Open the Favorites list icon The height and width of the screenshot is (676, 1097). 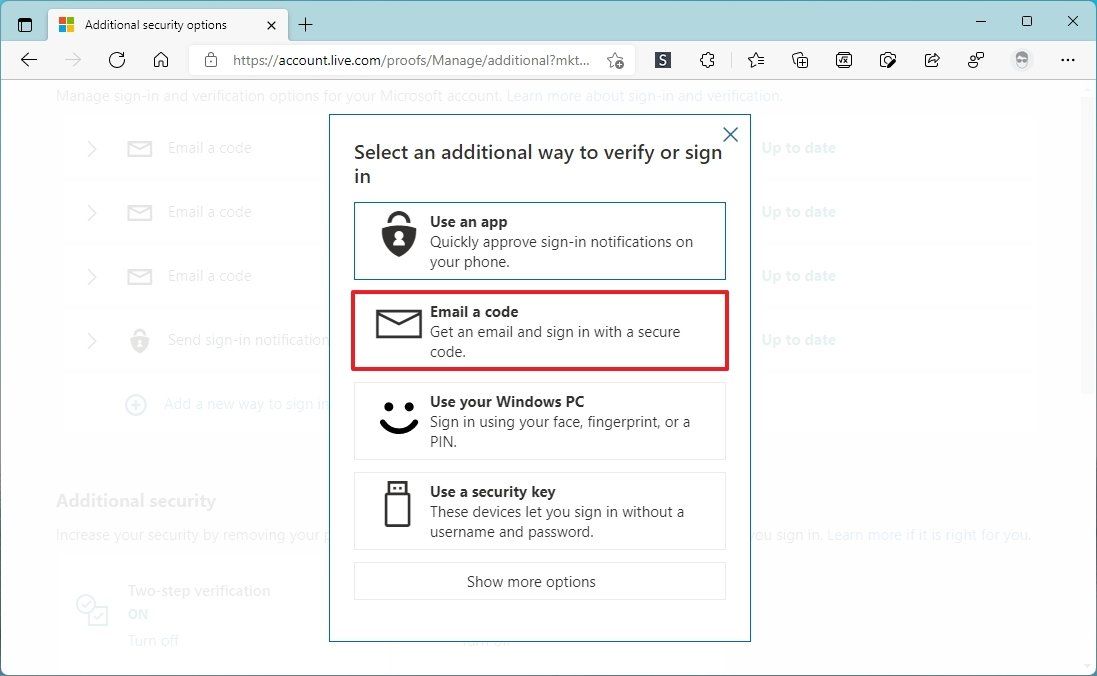(755, 60)
